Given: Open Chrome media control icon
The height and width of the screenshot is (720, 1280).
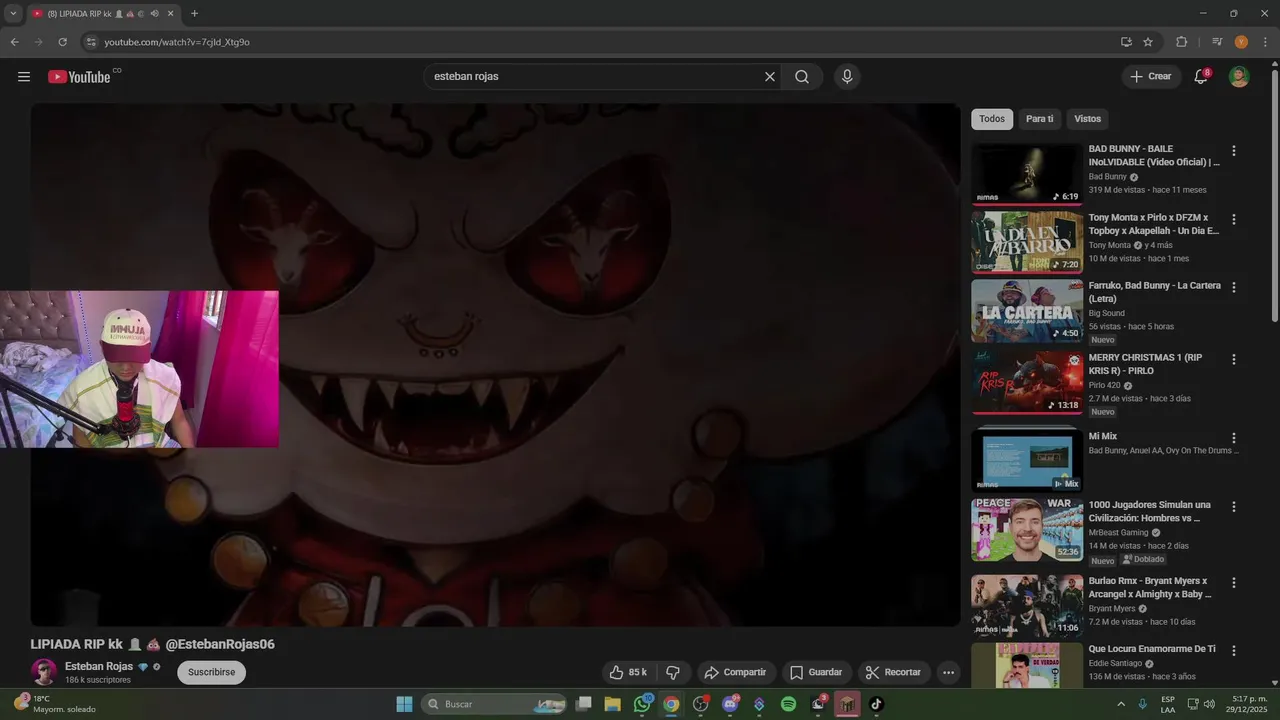Looking at the screenshot, I should (x=1217, y=42).
